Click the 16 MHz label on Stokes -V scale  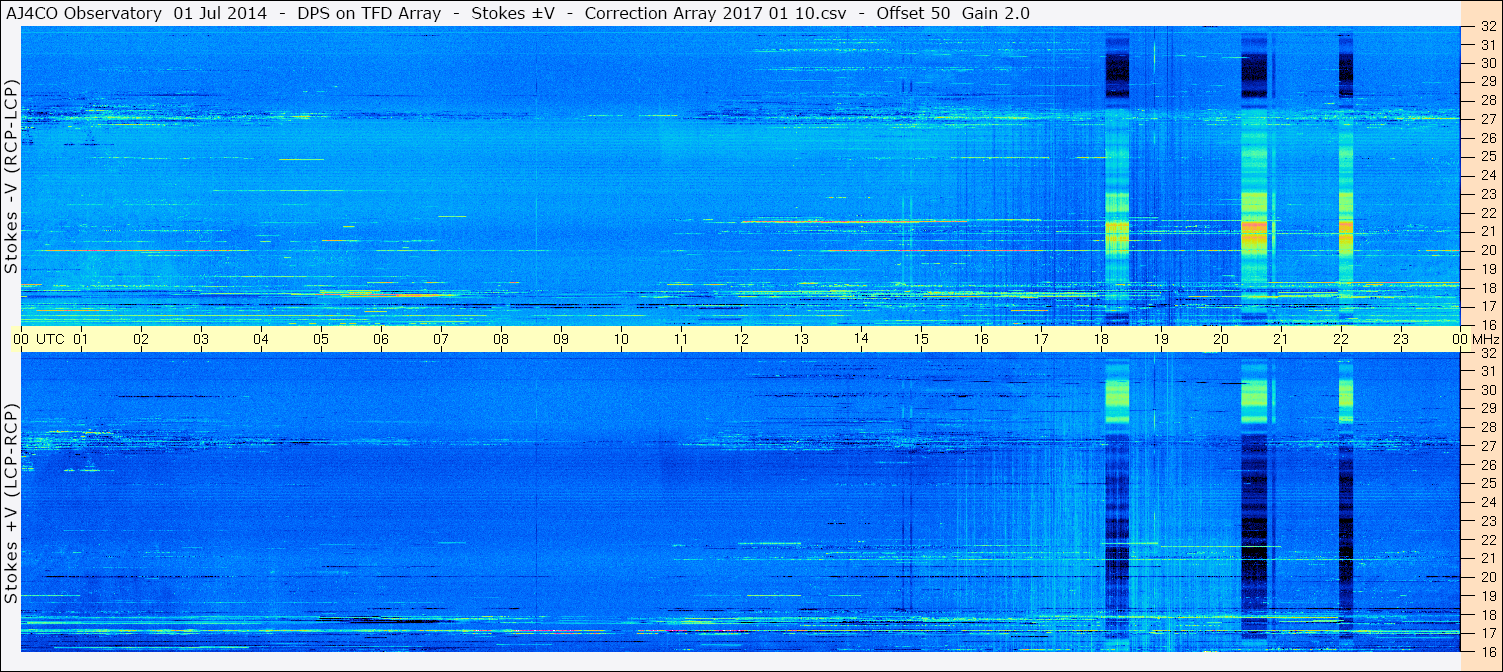(x=1488, y=325)
